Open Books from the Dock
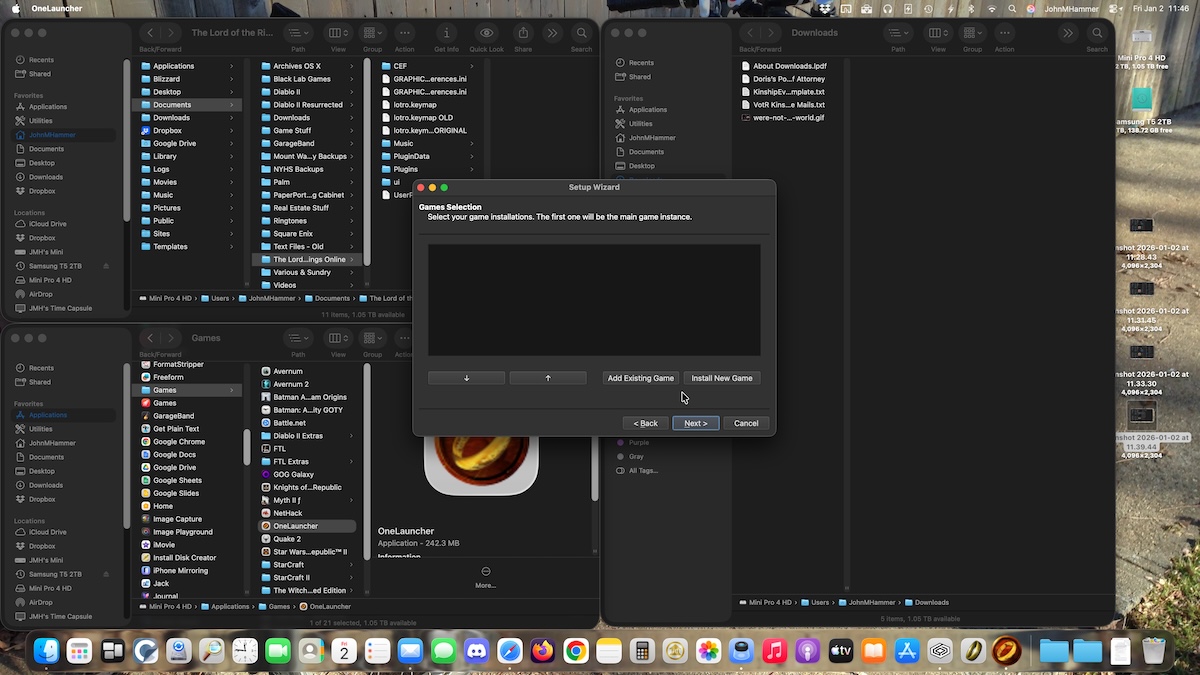This screenshot has width=1200, height=675. 873,651
